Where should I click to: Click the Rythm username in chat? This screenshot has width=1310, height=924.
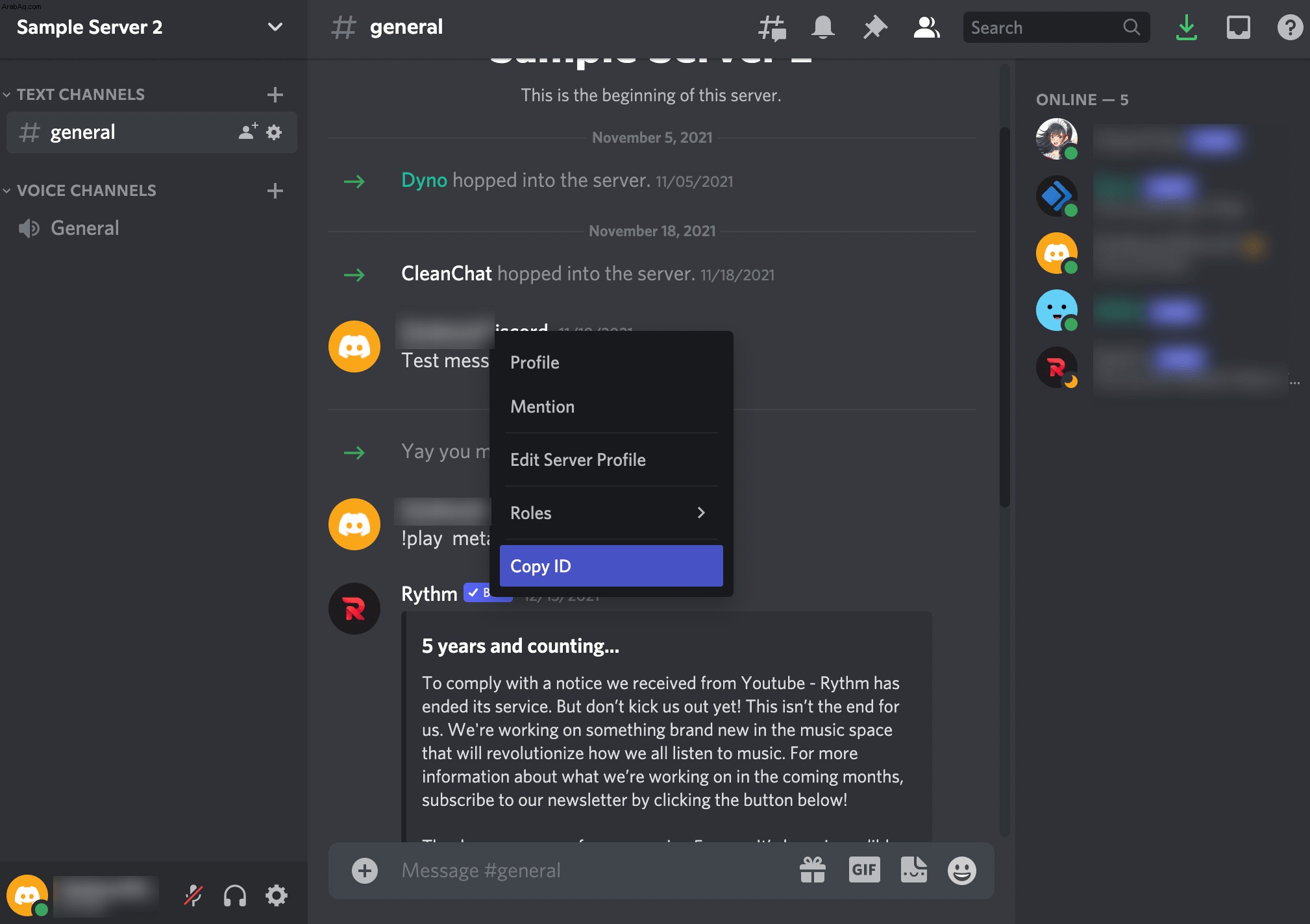[429, 594]
